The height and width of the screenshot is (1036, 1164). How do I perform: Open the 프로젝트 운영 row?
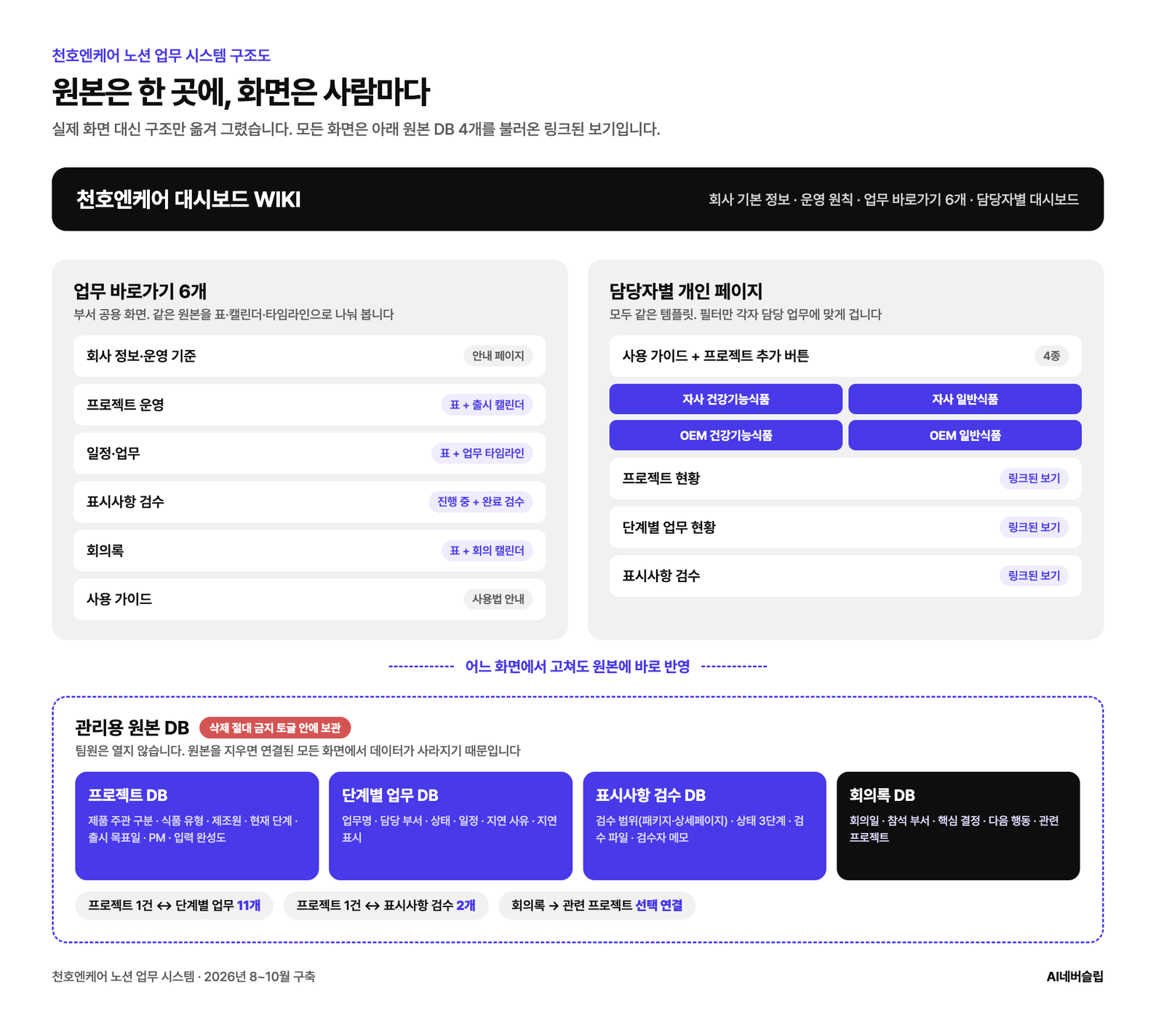tap(309, 405)
